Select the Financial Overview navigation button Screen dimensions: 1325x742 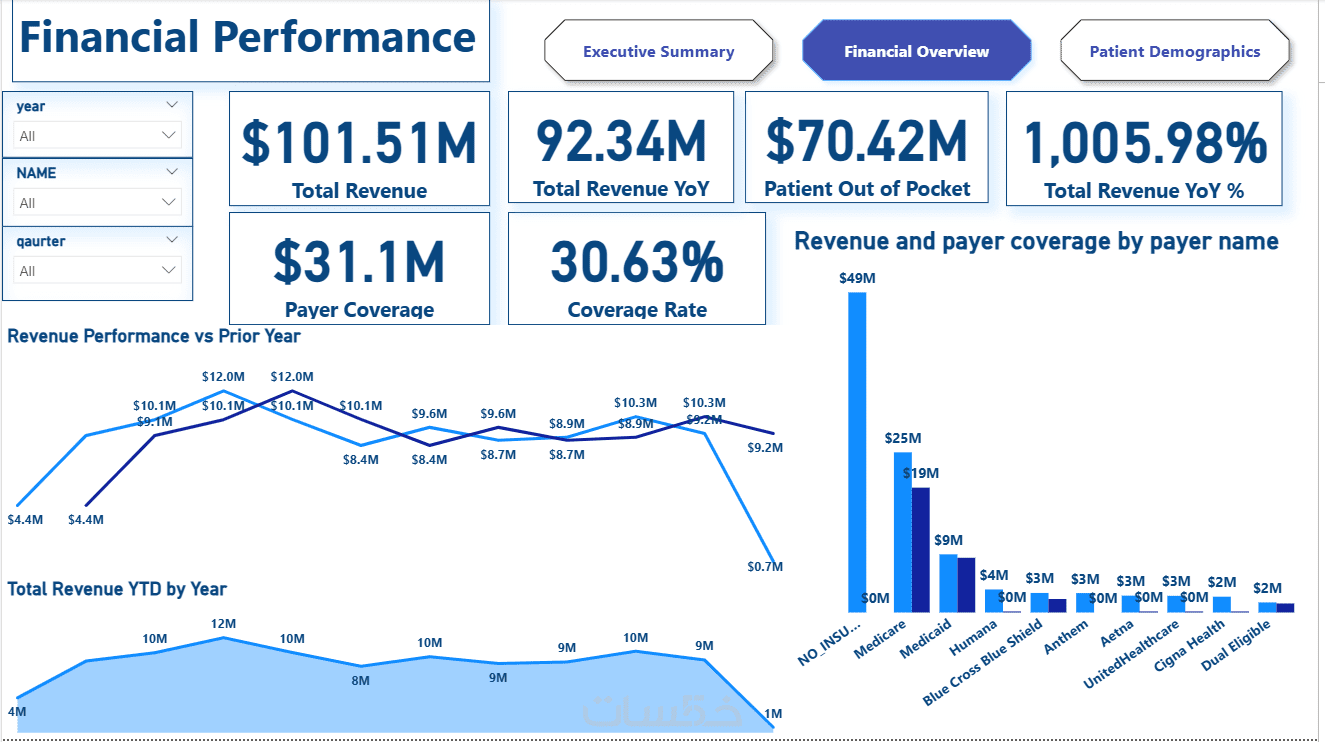pyautogui.click(x=917, y=52)
